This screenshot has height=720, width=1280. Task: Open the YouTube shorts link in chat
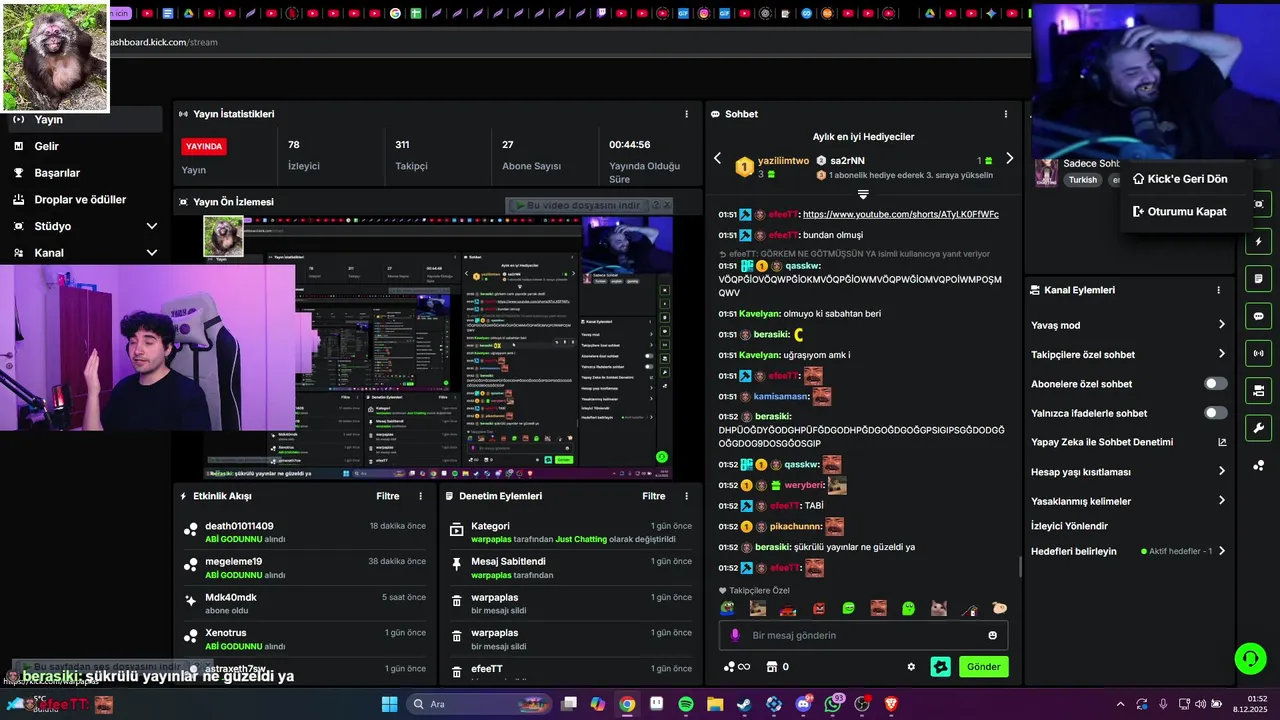(900, 214)
